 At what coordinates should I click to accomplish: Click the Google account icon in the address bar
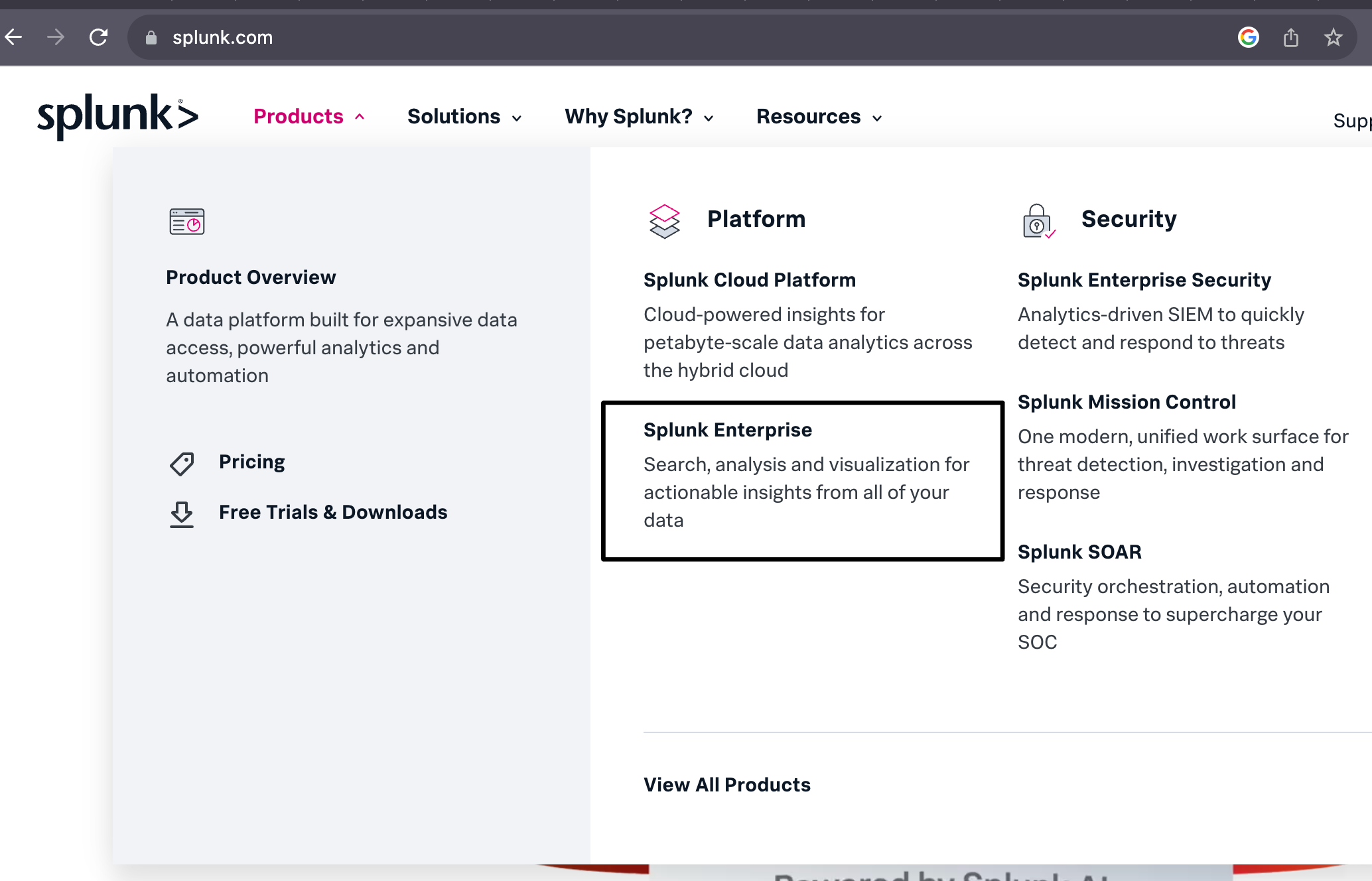1248,37
